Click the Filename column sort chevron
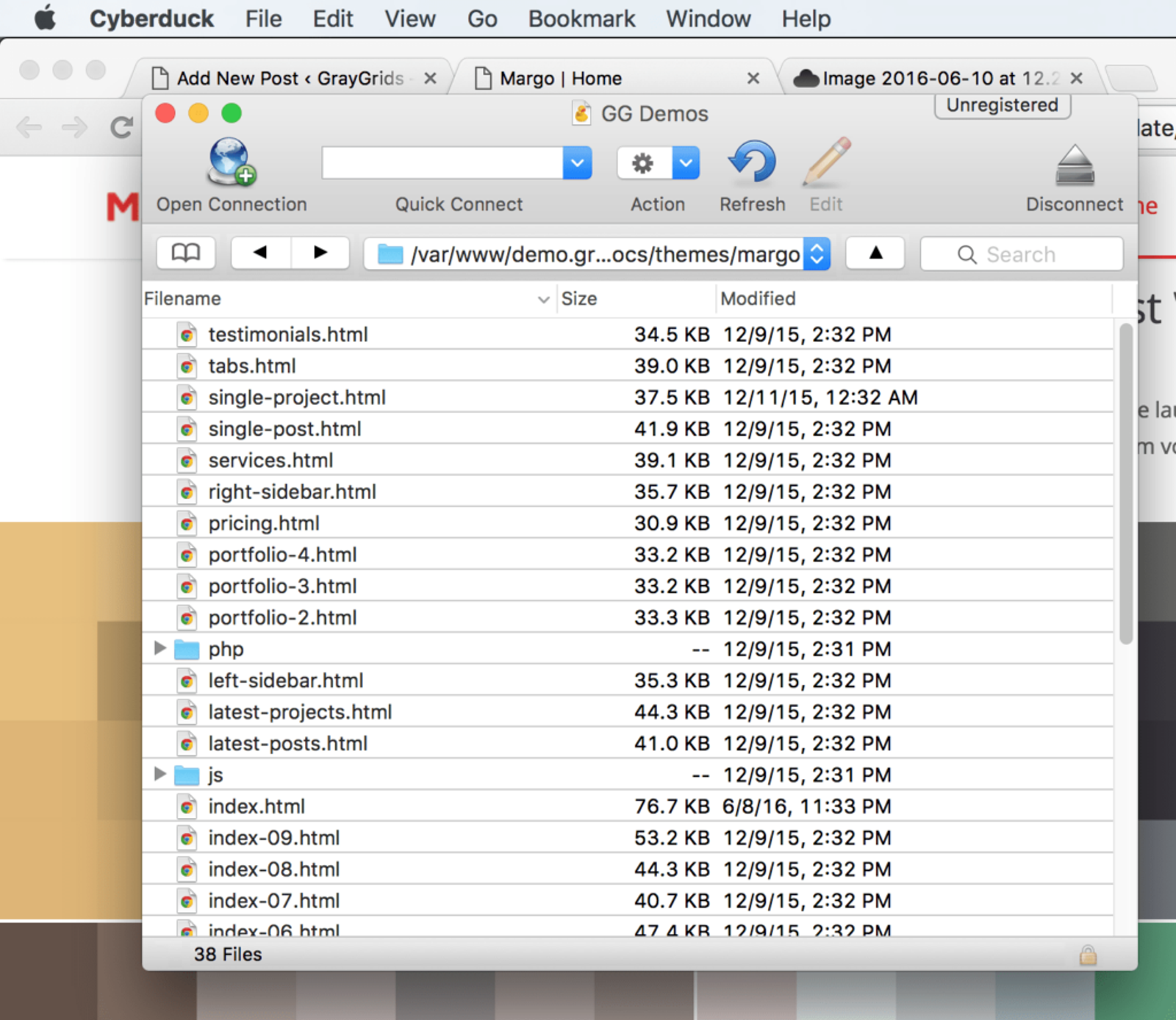 point(543,299)
